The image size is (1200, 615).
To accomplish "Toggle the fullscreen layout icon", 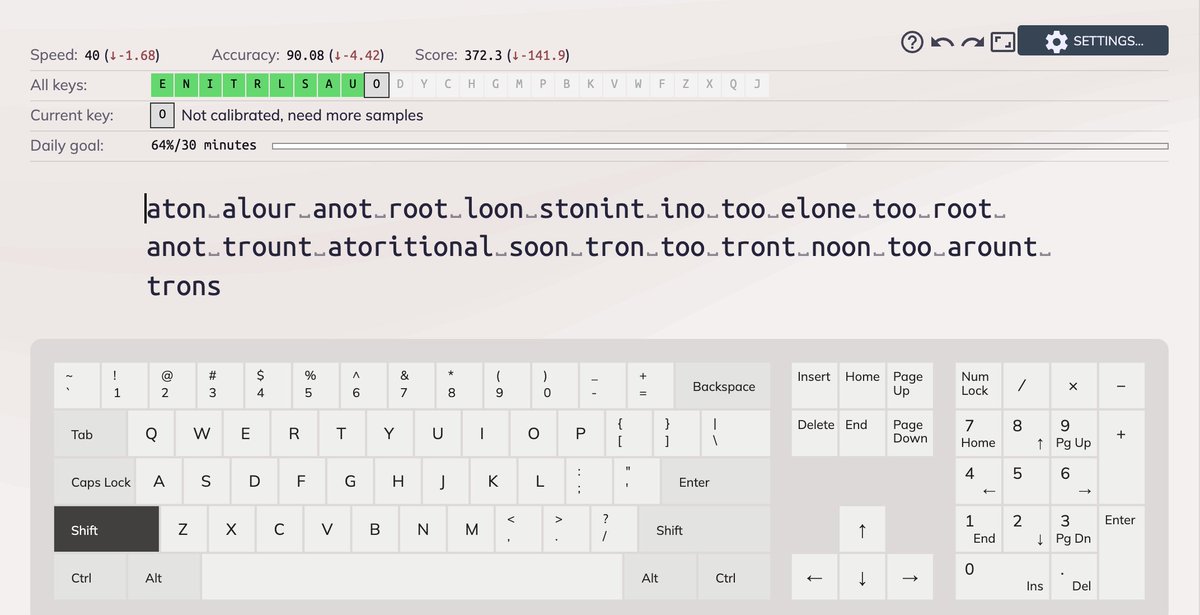I will 1003,42.
